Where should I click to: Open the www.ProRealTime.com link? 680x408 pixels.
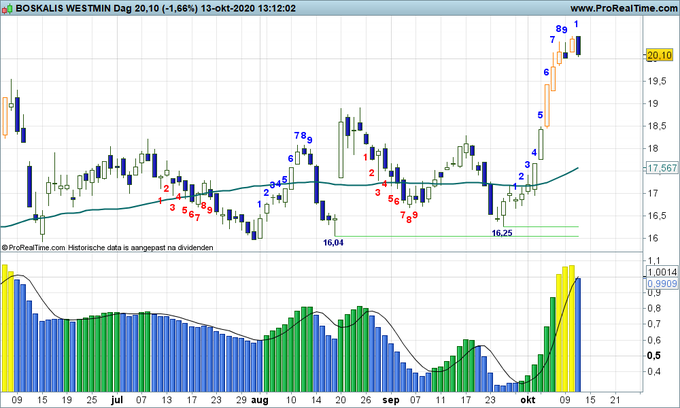[x=624, y=8]
